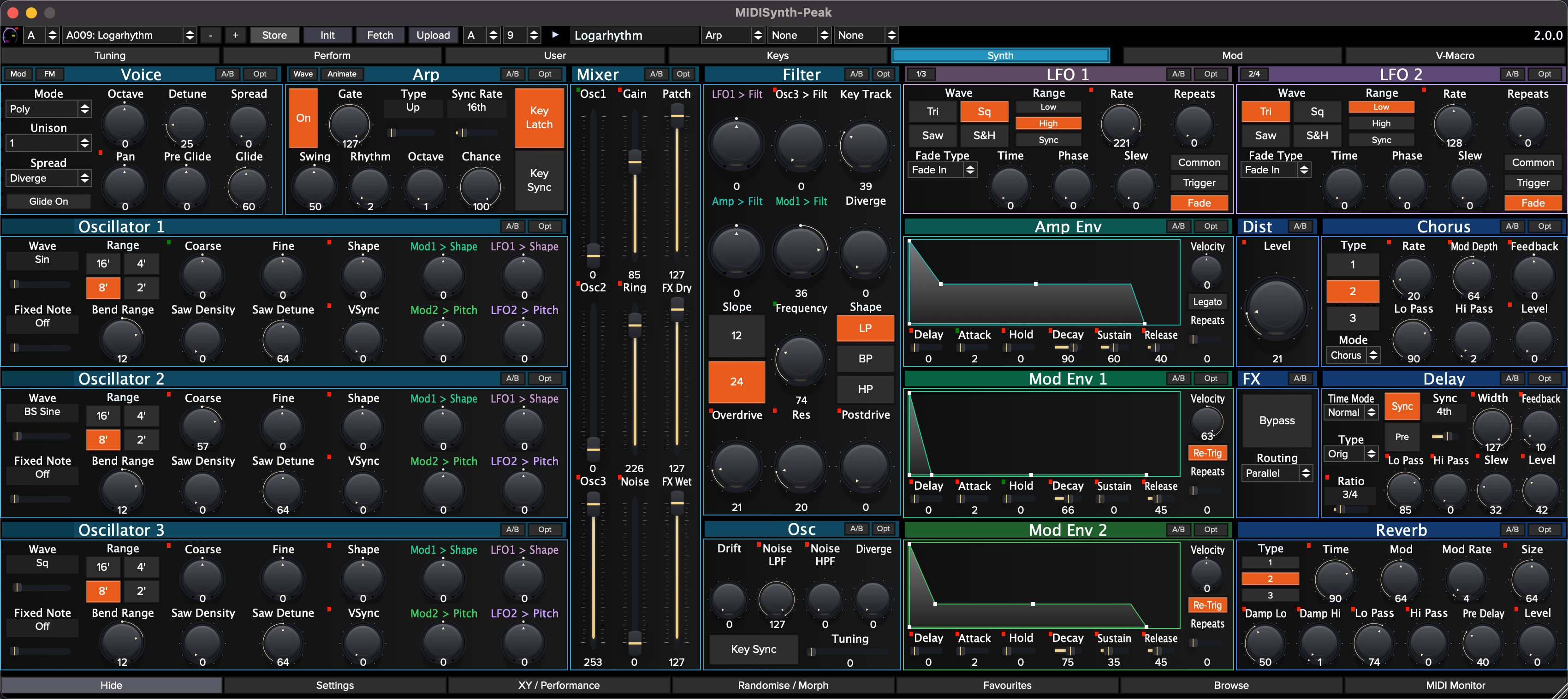Open the V-Macro tab
The image size is (1568, 699).
tap(1454, 55)
